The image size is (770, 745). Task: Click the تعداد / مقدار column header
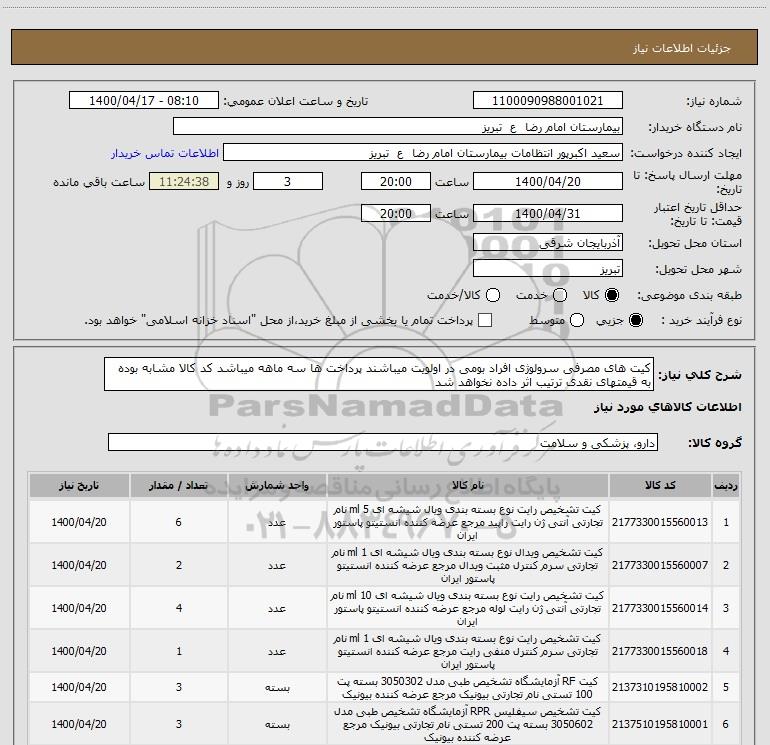pos(179,485)
